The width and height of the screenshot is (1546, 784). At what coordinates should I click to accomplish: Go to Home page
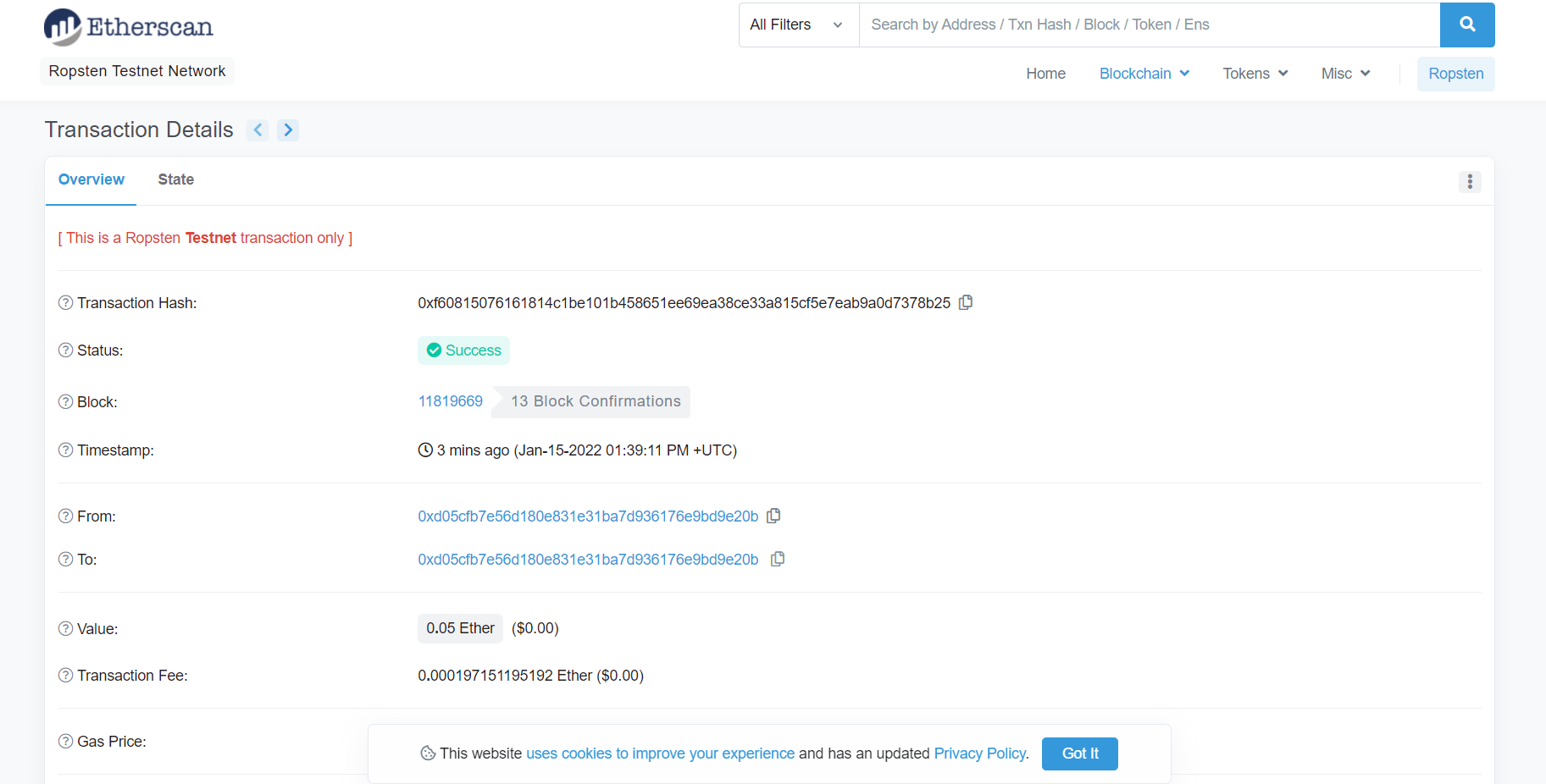coord(1045,74)
